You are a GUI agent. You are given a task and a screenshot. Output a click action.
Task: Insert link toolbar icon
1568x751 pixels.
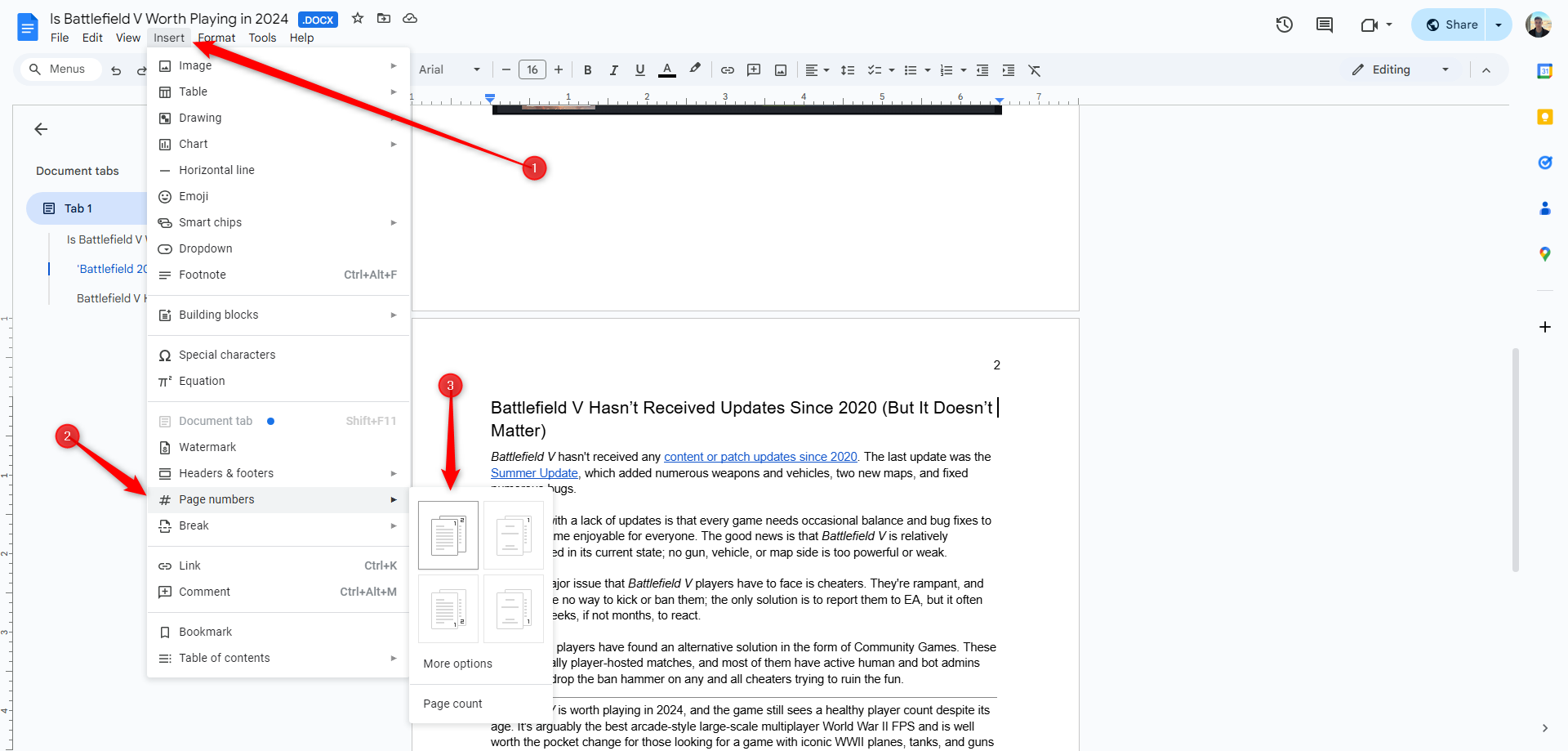pyautogui.click(x=727, y=70)
